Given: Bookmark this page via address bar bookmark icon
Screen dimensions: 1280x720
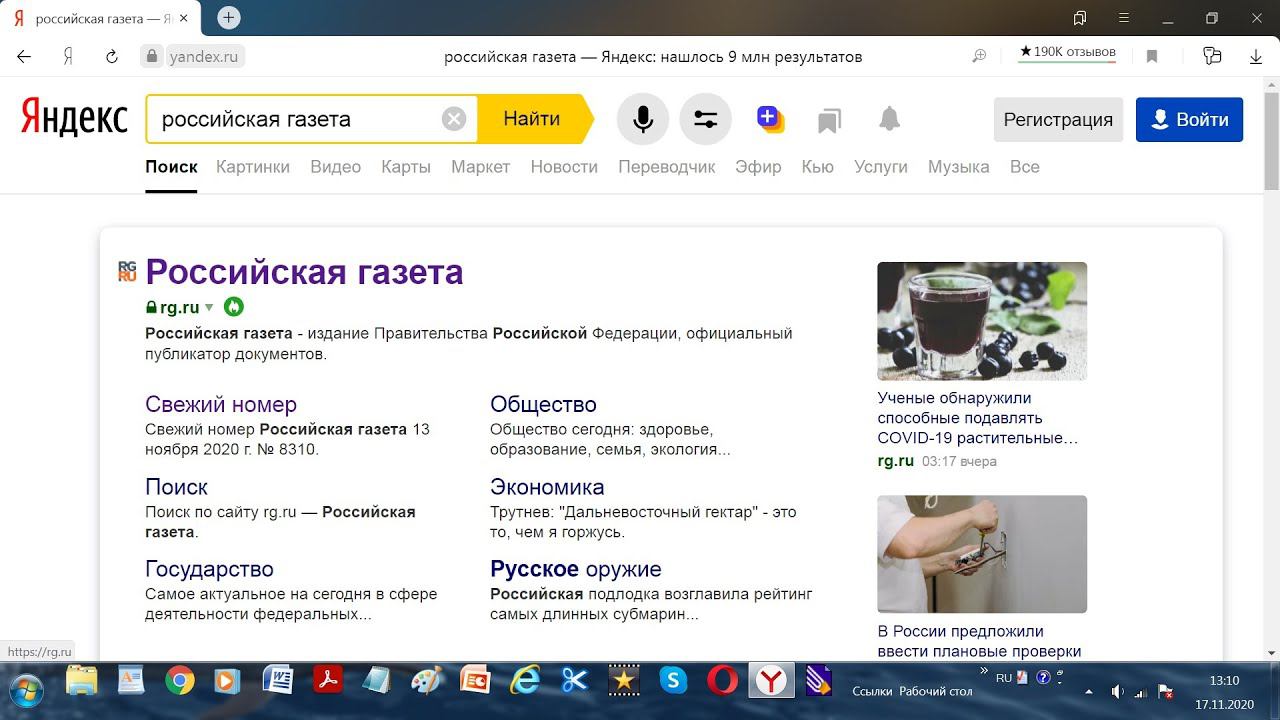Looking at the screenshot, I should (x=1152, y=57).
